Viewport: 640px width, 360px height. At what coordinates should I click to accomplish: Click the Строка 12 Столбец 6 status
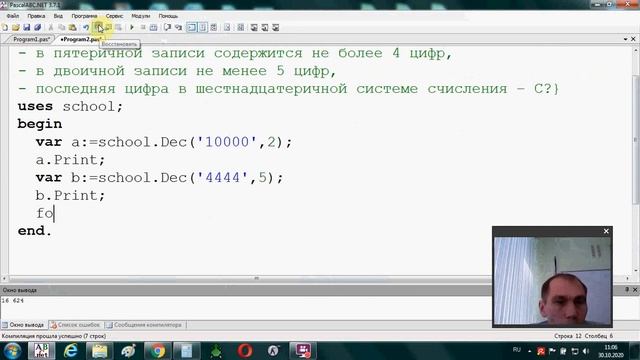tap(583, 336)
